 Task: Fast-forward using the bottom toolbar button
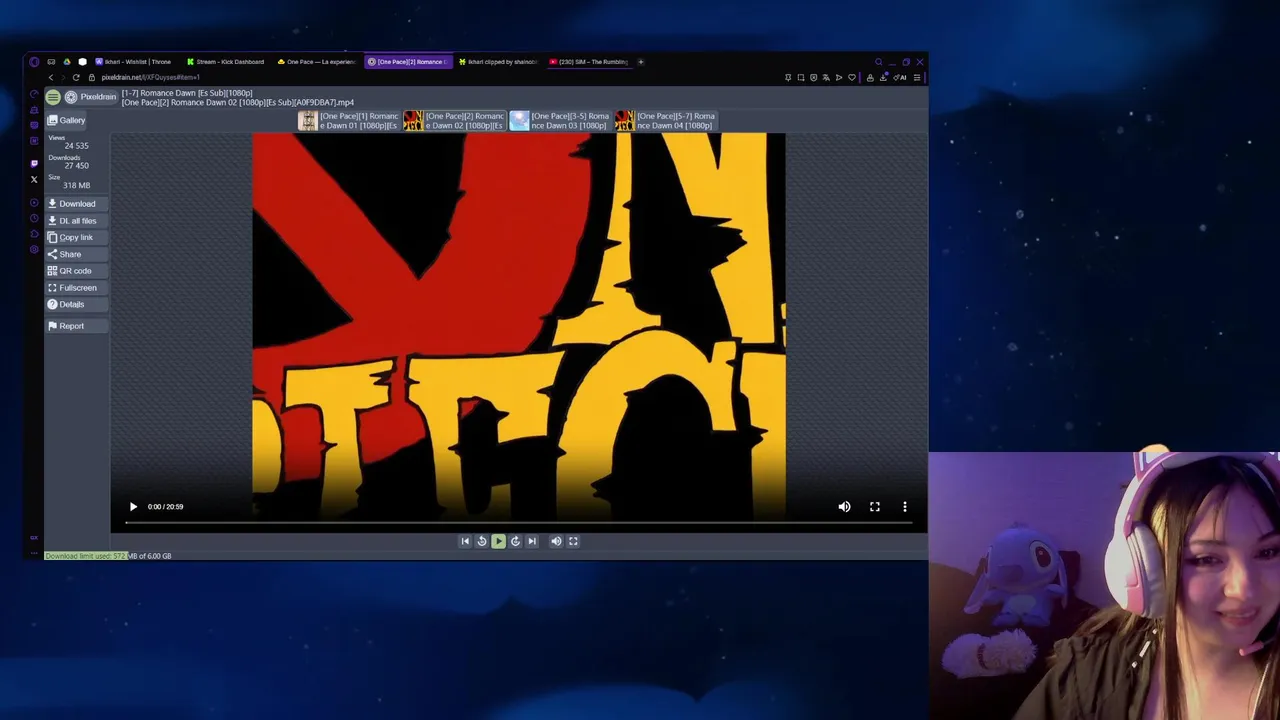tap(515, 541)
